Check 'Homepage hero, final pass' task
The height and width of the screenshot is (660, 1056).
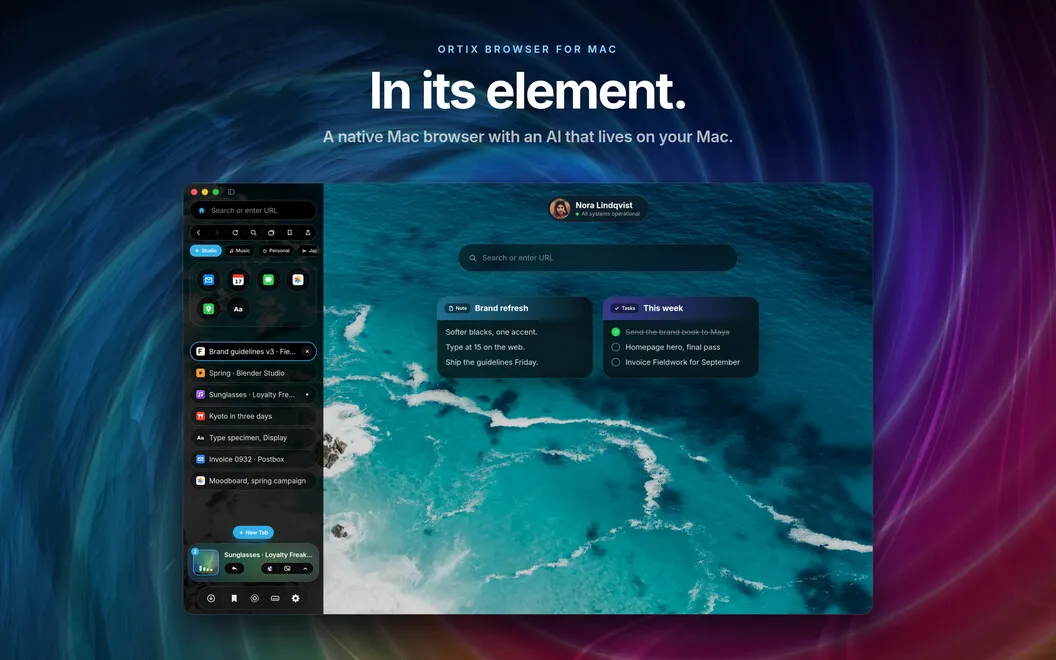[x=616, y=348]
